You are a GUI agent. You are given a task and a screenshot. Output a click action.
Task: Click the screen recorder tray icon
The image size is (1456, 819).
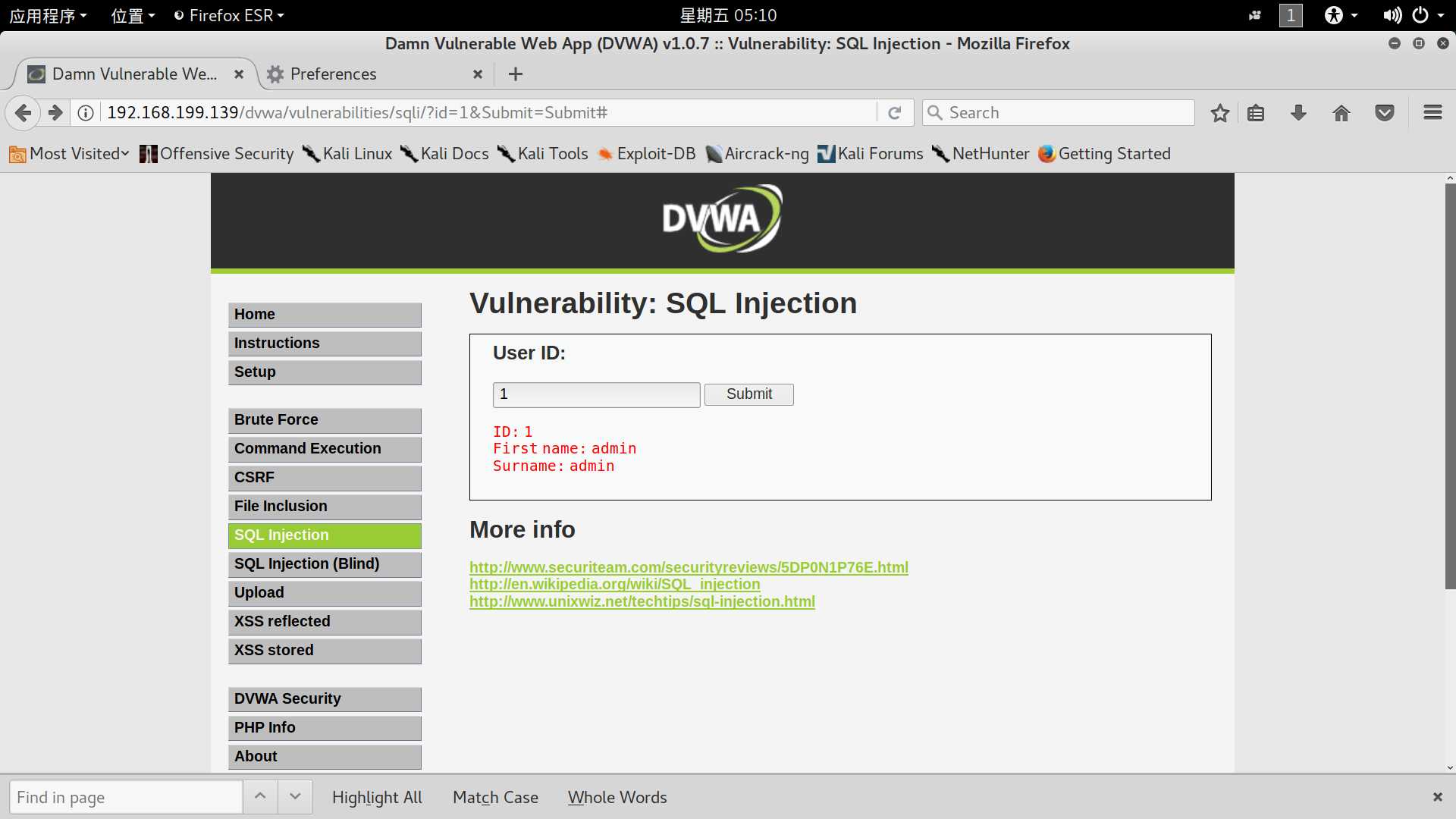click(1255, 15)
